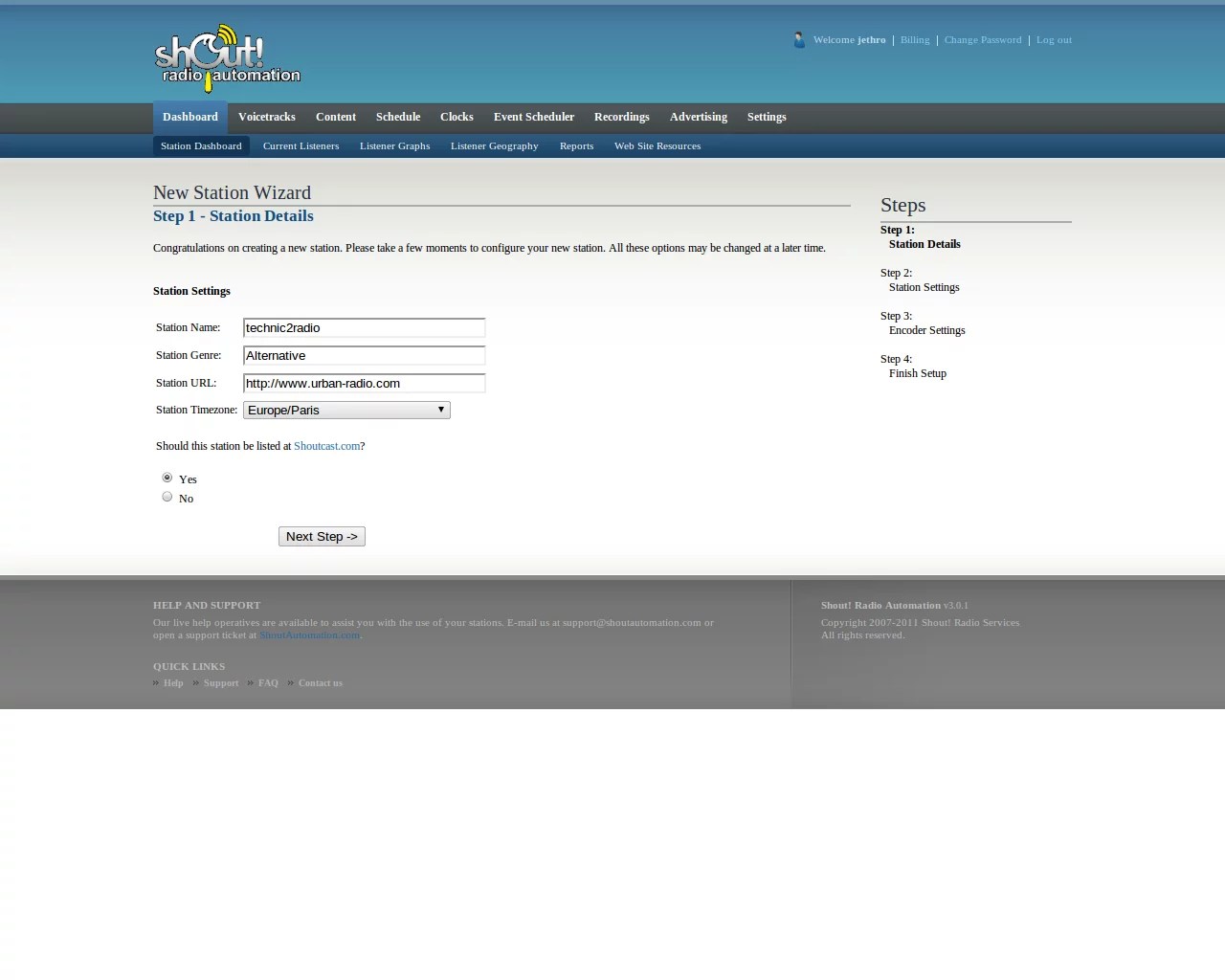Click the Station Genre text box
1225x980 pixels.
coord(364,355)
